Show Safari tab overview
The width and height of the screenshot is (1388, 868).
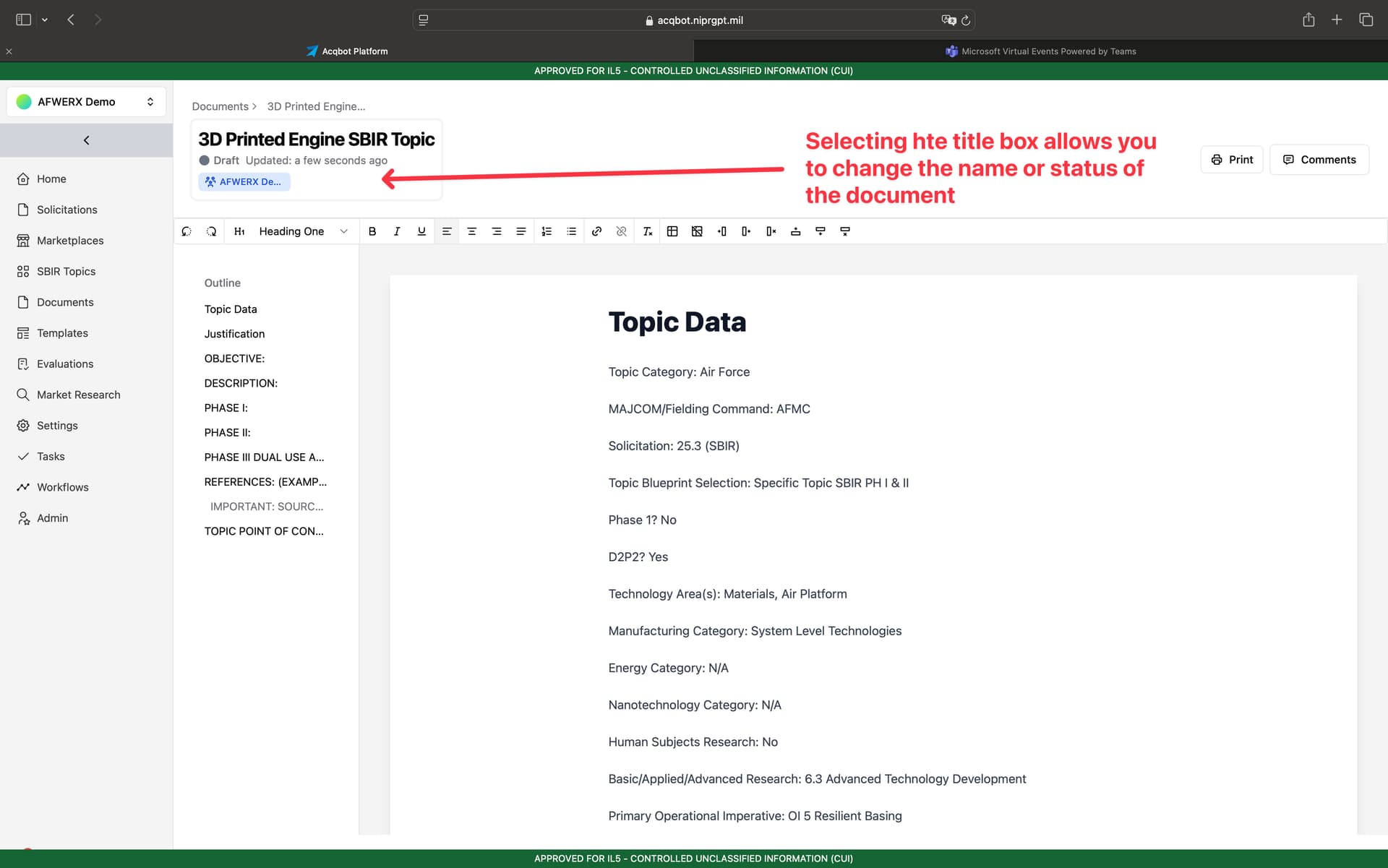tap(1366, 20)
